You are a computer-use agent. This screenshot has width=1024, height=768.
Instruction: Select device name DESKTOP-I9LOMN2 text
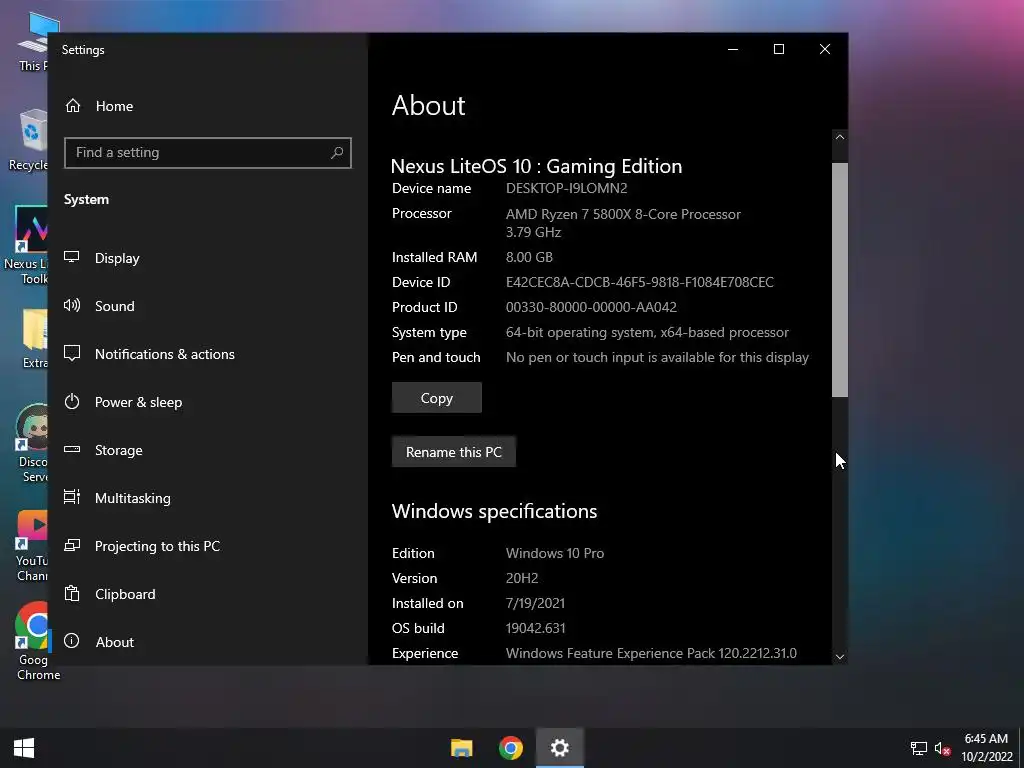(x=566, y=188)
